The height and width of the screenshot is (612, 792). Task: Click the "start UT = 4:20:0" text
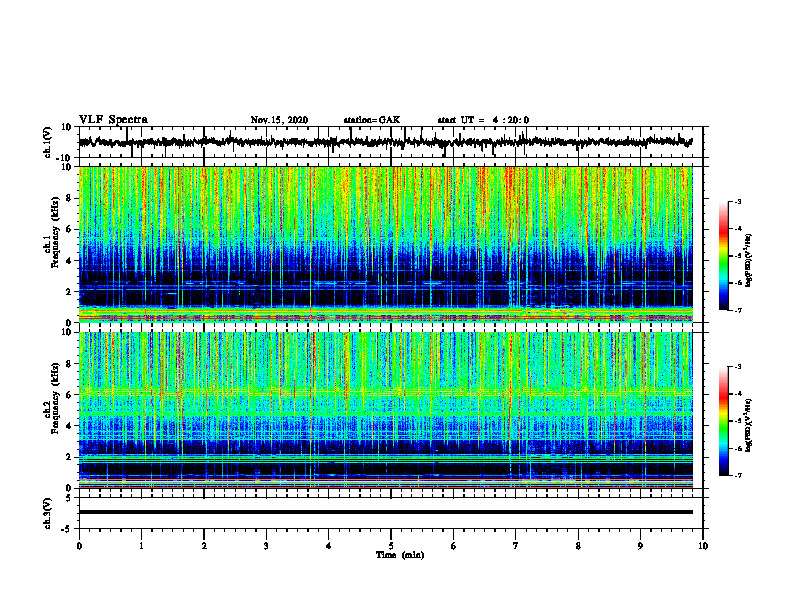(x=483, y=120)
